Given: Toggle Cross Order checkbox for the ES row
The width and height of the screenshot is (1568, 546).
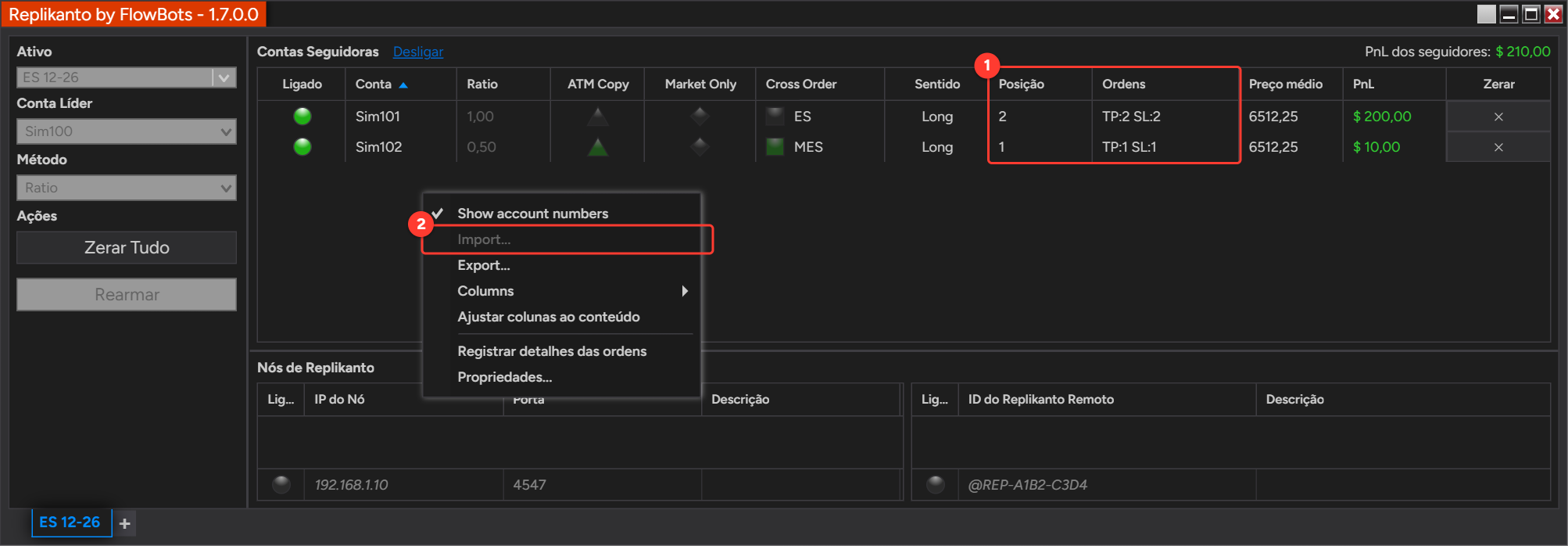Looking at the screenshot, I should (775, 117).
